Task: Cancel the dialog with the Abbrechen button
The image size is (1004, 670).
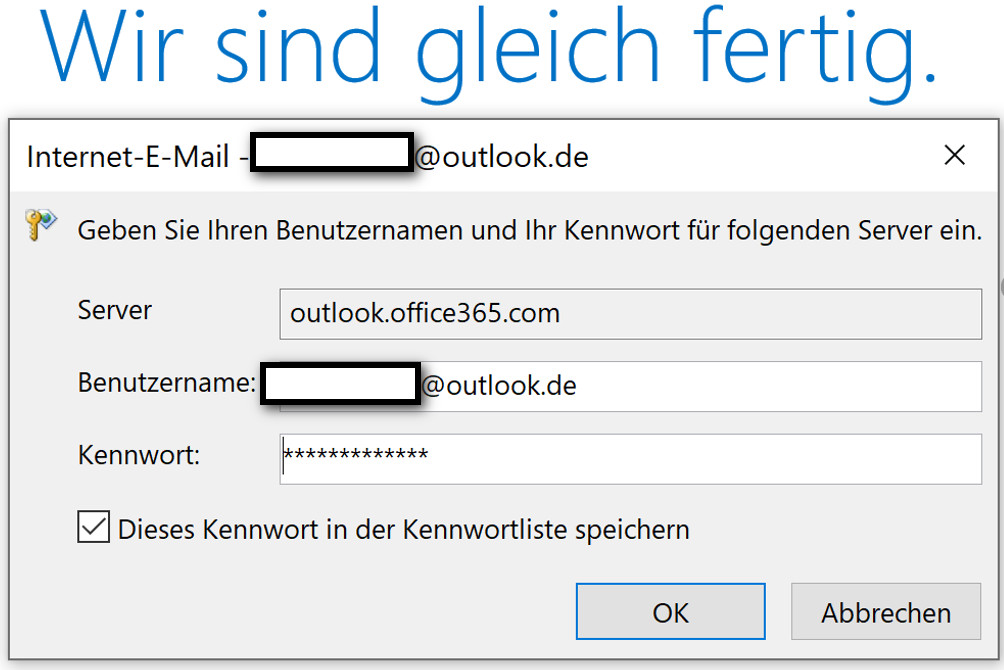Action: click(886, 612)
